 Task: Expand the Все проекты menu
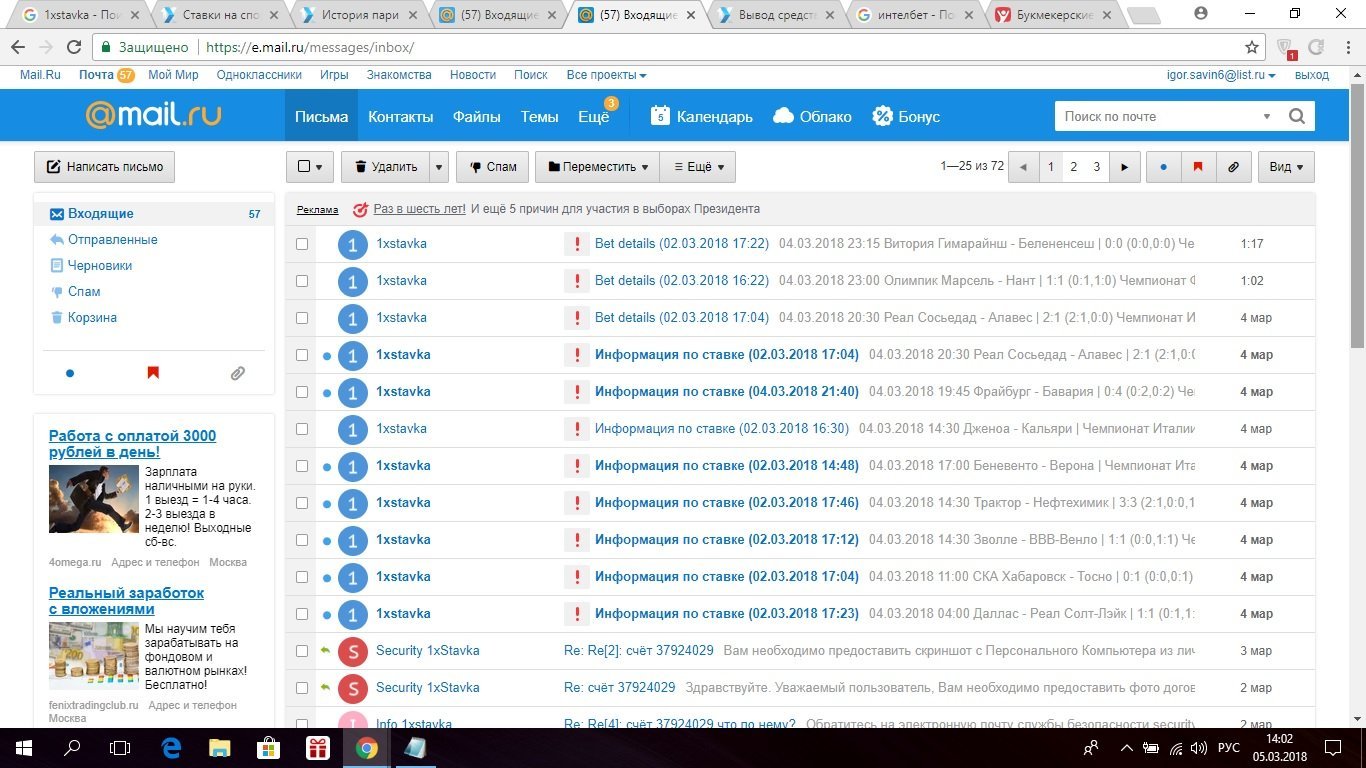coord(606,75)
